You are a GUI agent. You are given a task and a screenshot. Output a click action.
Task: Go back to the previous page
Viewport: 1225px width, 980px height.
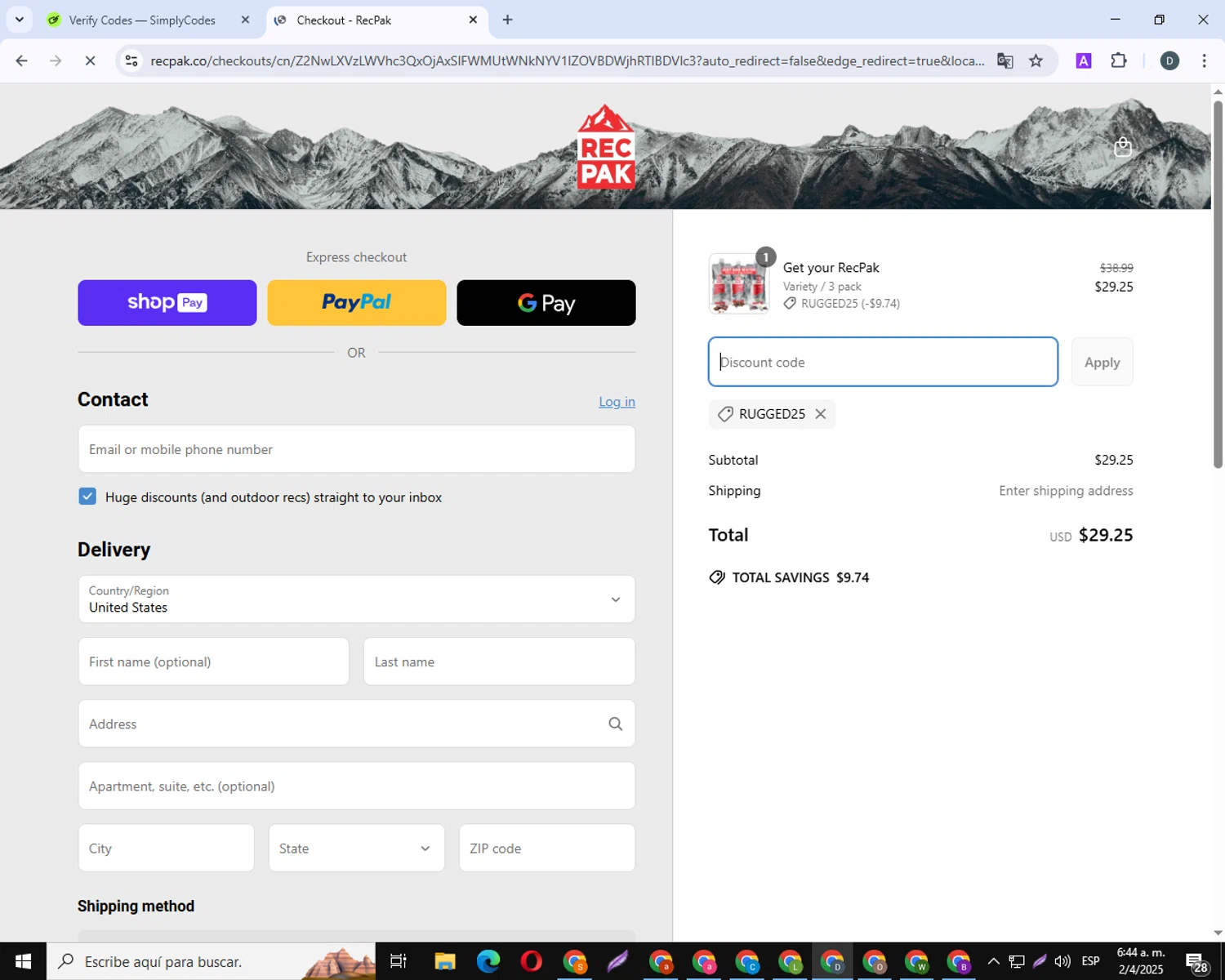[x=22, y=60]
